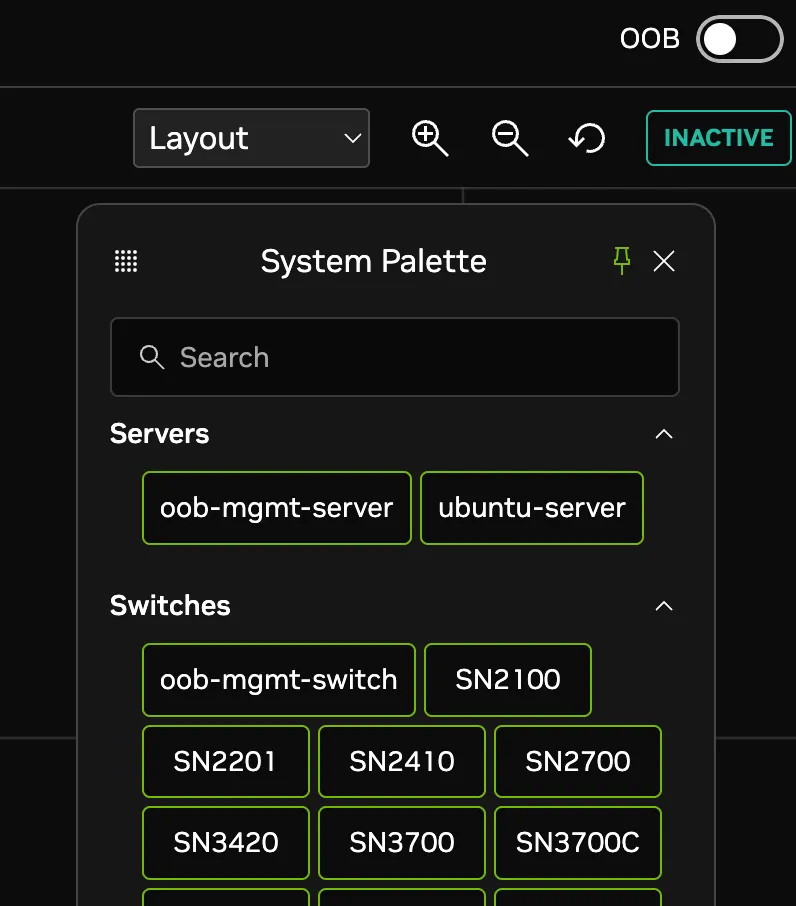Select the SN3700 switch
This screenshot has height=906, width=796.
pos(401,842)
